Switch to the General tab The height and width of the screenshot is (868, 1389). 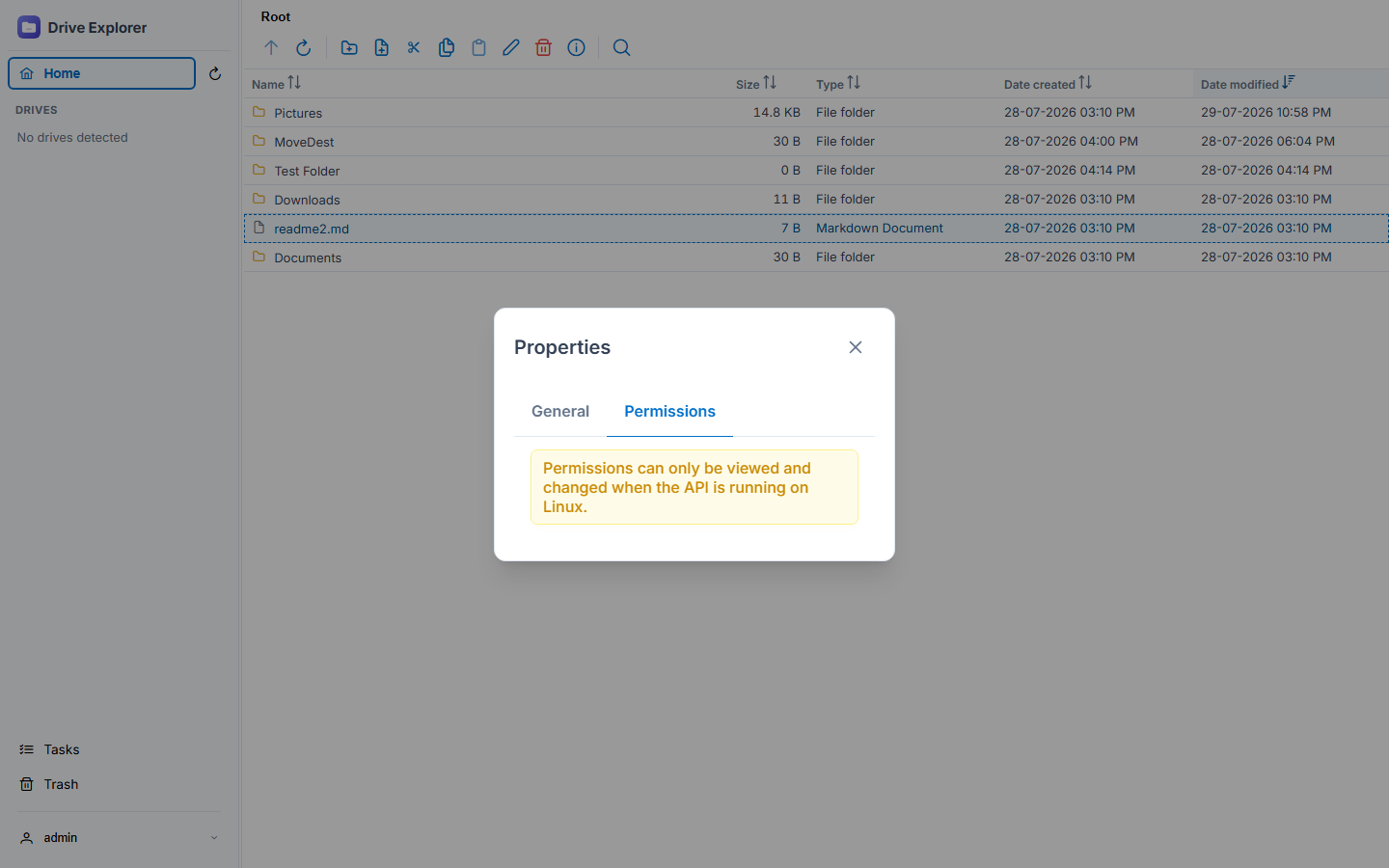pos(560,411)
